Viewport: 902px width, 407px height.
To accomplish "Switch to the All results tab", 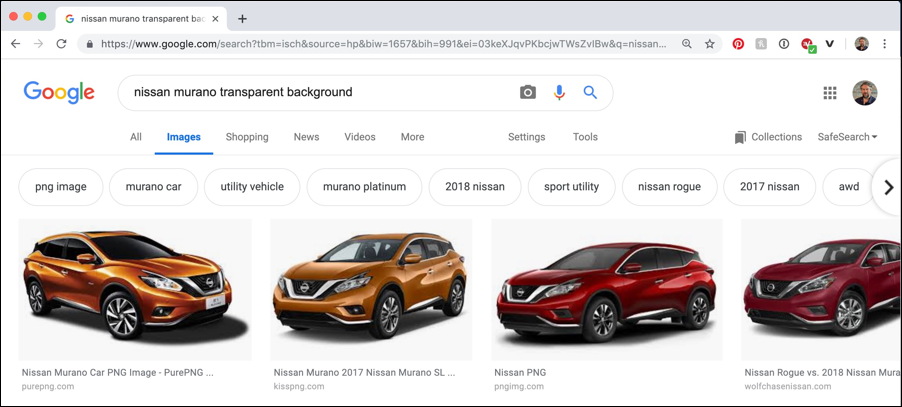I will (136, 137).
